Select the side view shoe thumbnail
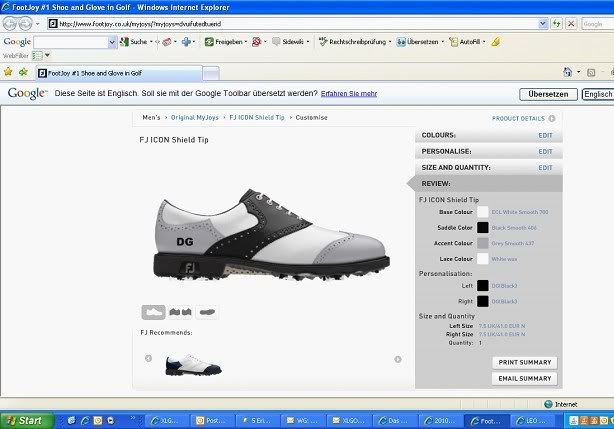Image resolution: width=614 pixels, height=429 pixels. click(153, 312)
